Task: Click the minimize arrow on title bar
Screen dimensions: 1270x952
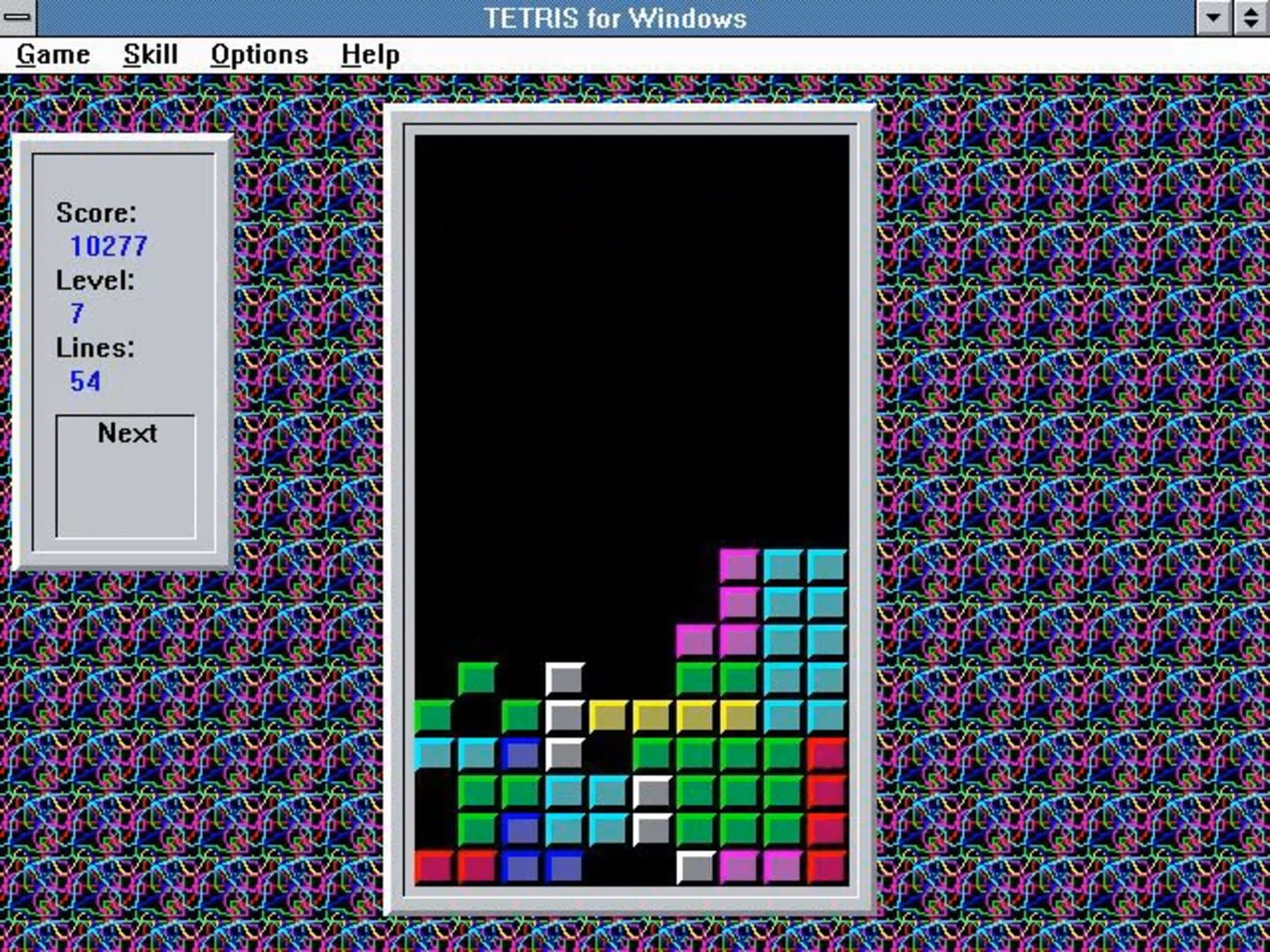Action: pyautogui.click(x=1213, y=17)
